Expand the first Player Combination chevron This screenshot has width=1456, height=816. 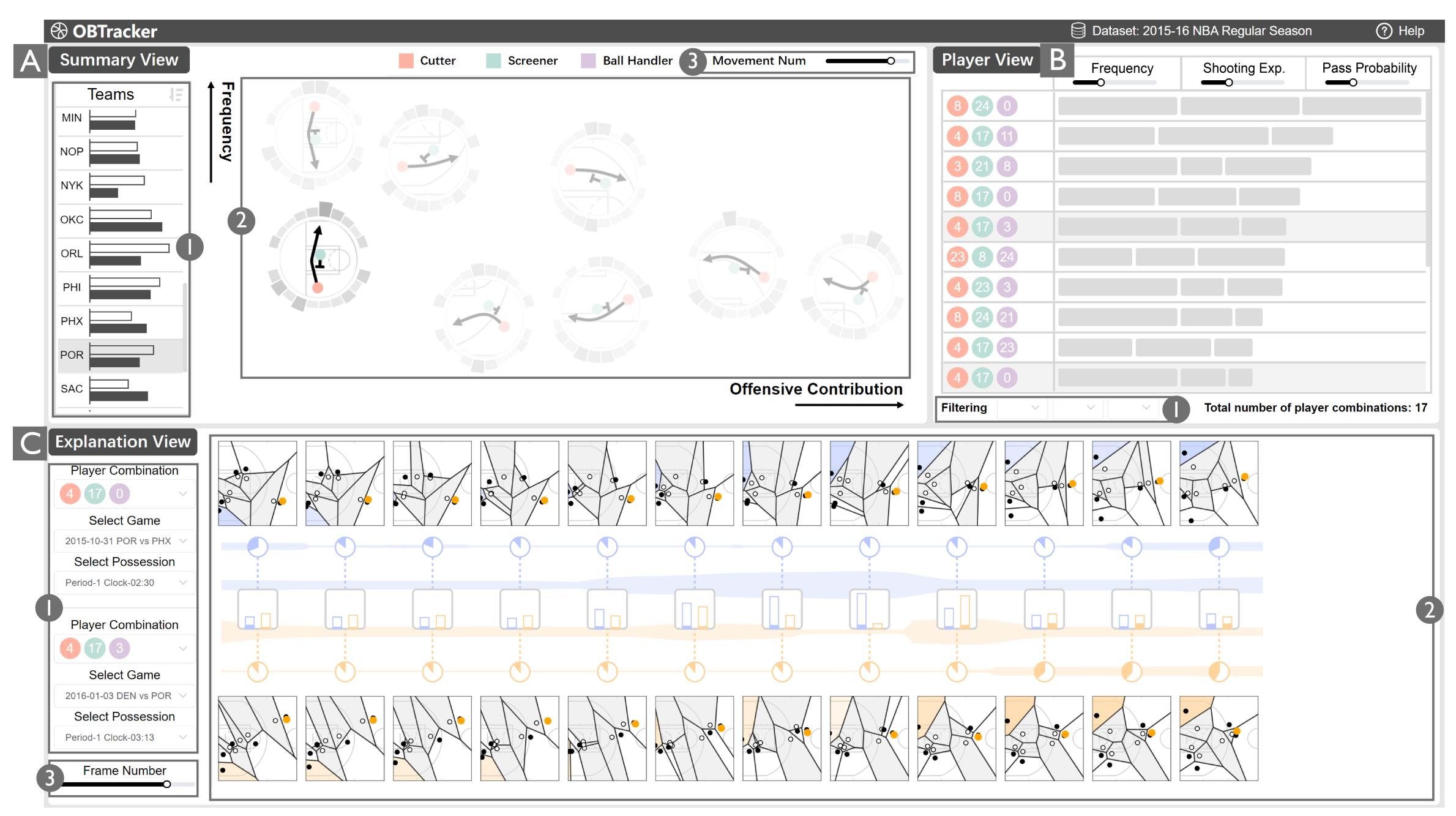[x=182, y=493]
